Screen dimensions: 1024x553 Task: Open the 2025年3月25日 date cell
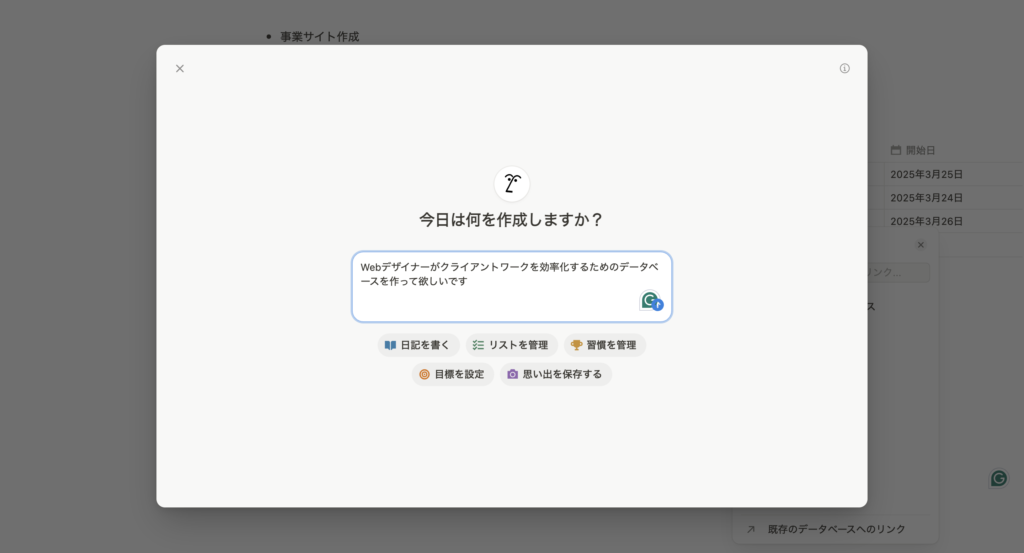[x=926, y=174]
